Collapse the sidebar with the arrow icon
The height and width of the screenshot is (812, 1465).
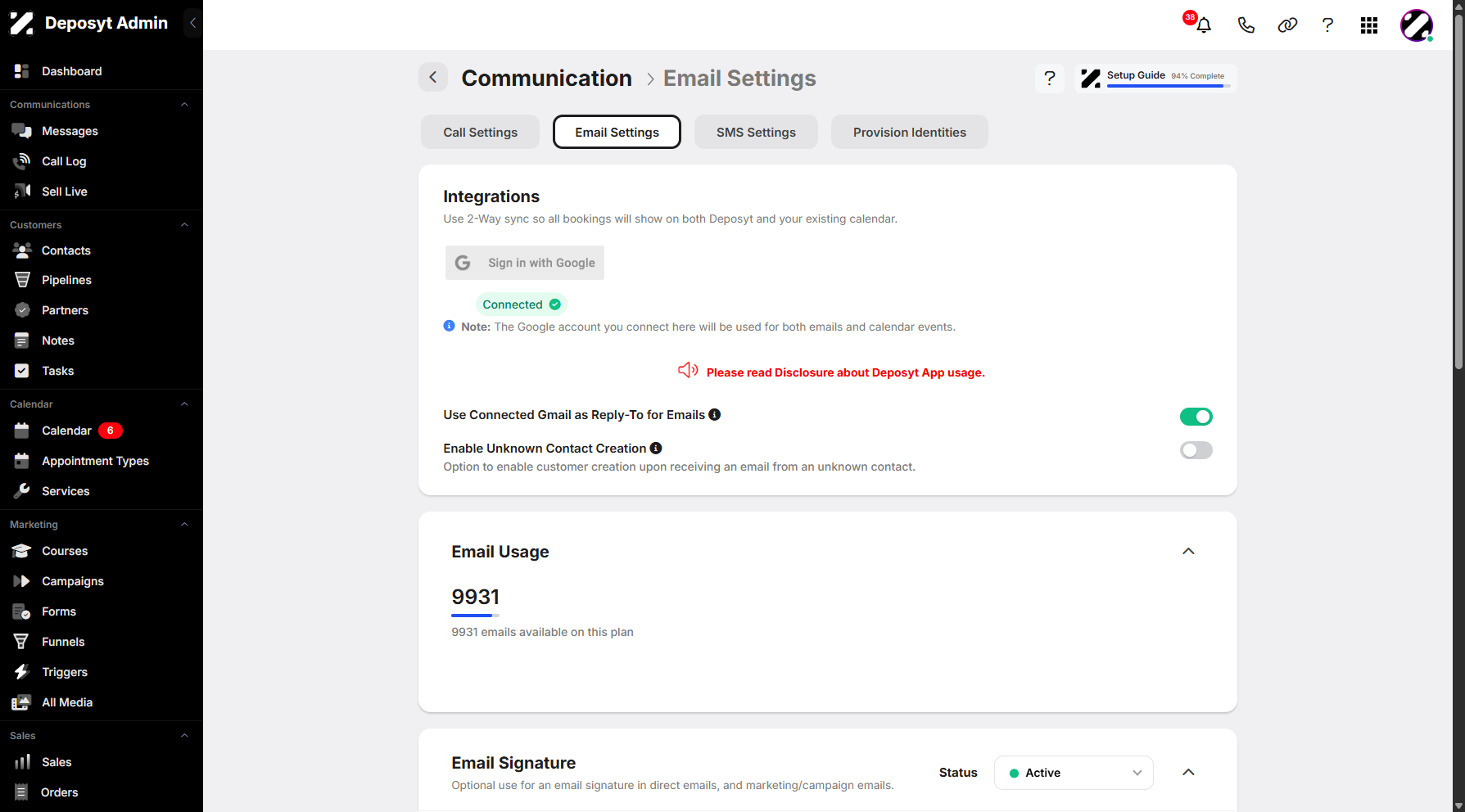point(192,23)
